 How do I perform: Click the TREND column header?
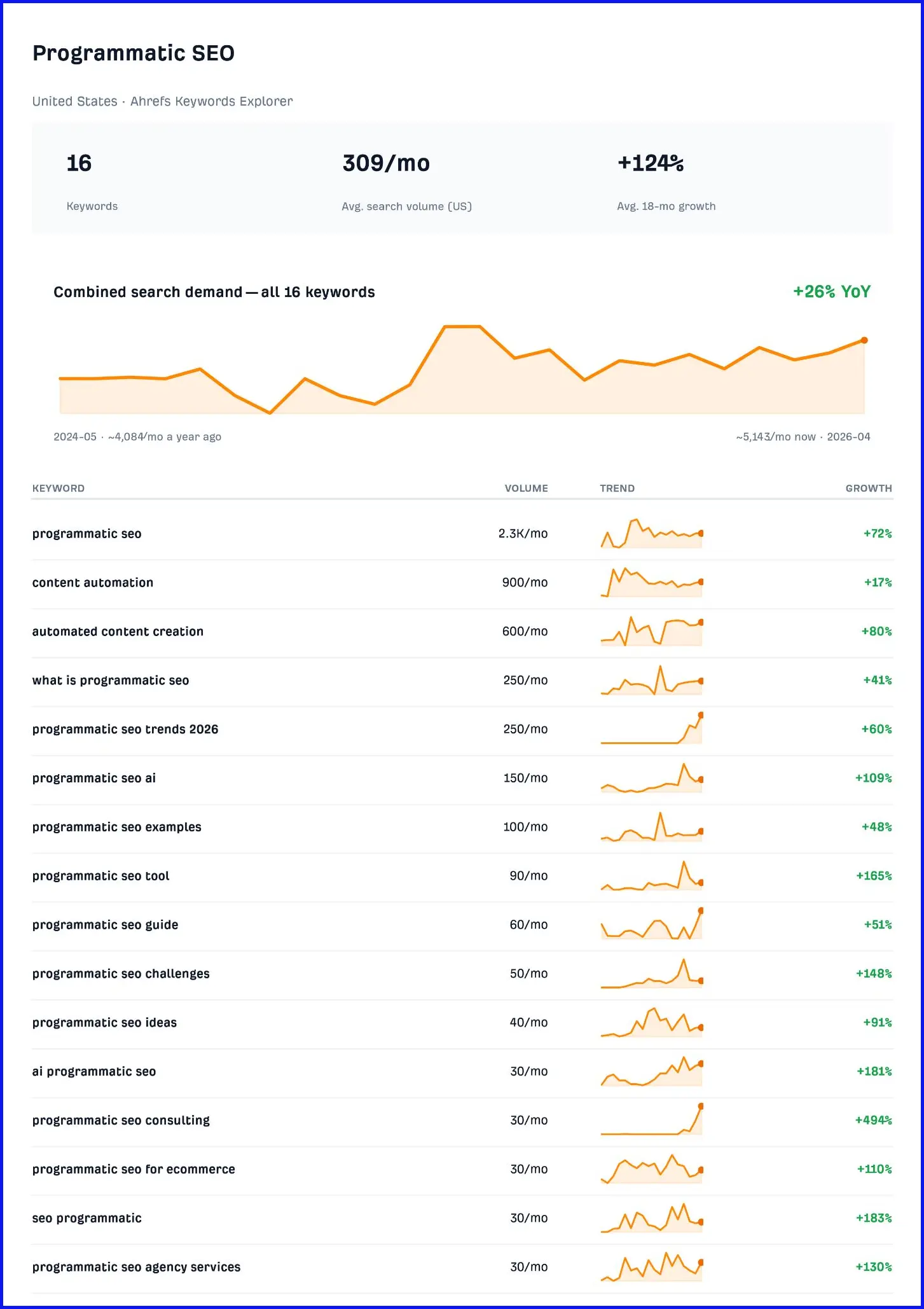(x=617, y=488)
